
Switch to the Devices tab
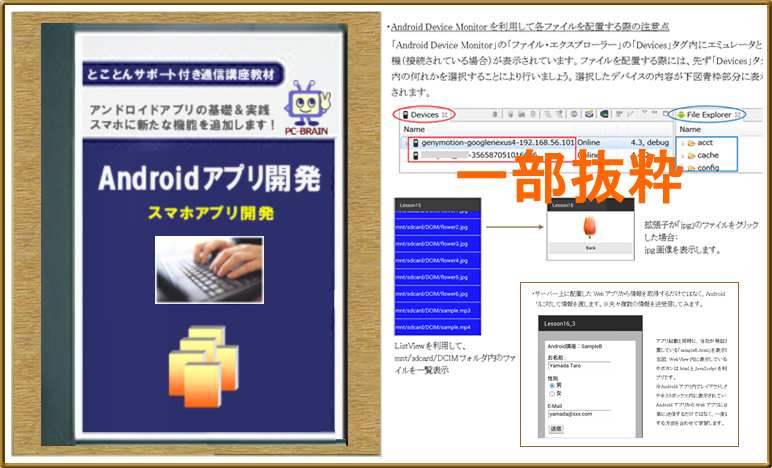(423, 115)
